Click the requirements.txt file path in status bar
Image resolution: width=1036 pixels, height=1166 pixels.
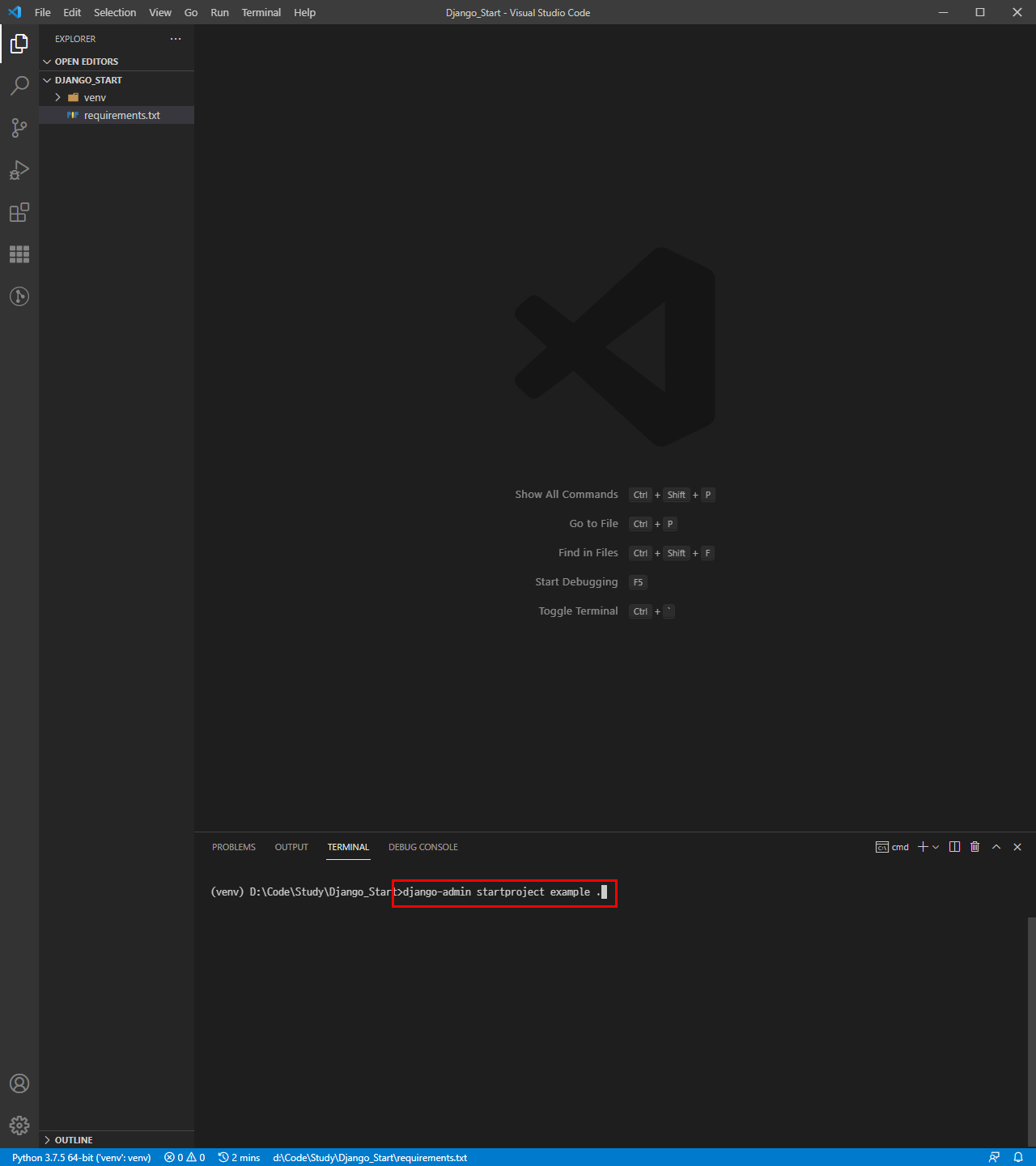point(370,1157)
